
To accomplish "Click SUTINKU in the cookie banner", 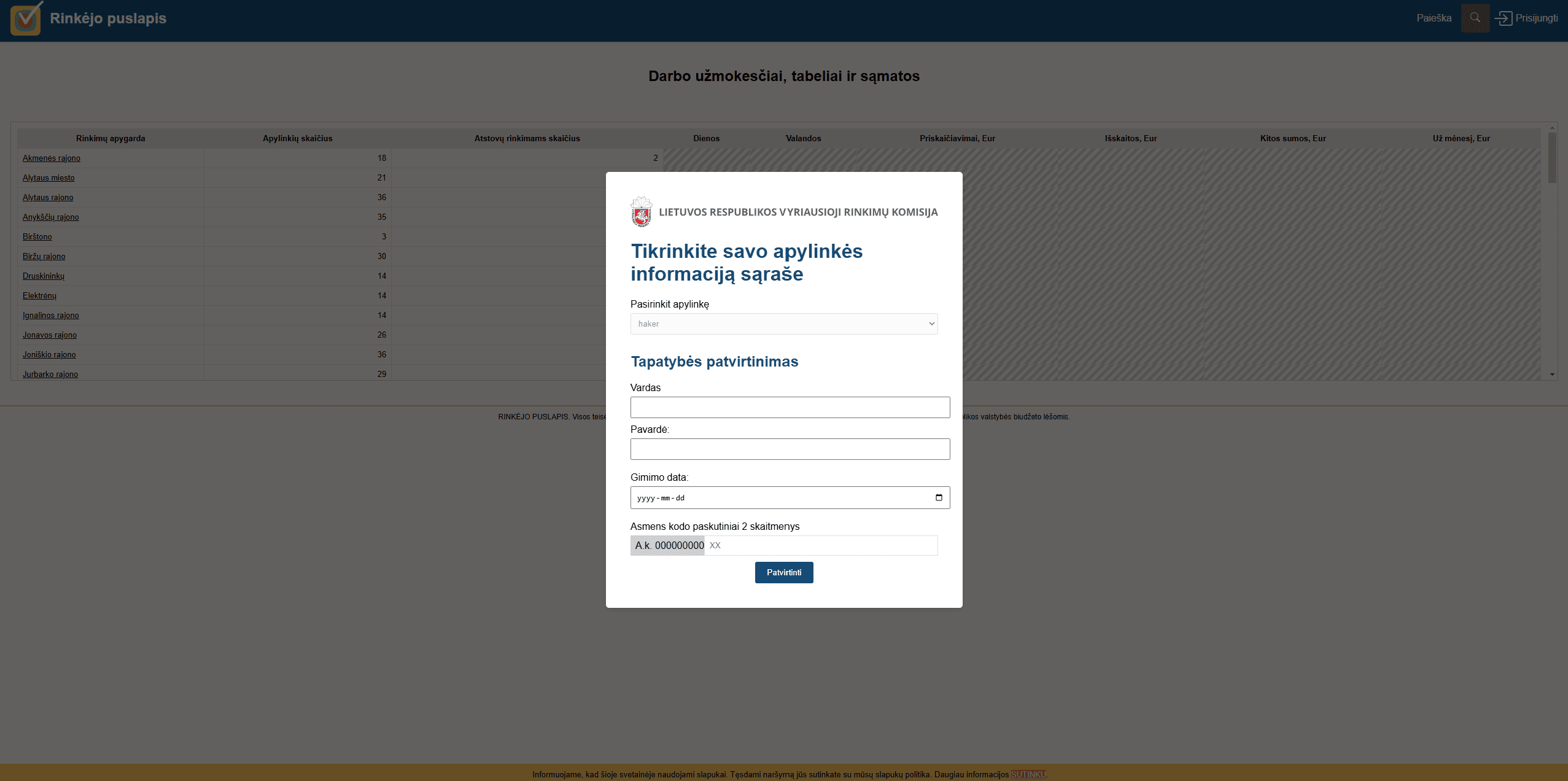I will point(1028,774).
